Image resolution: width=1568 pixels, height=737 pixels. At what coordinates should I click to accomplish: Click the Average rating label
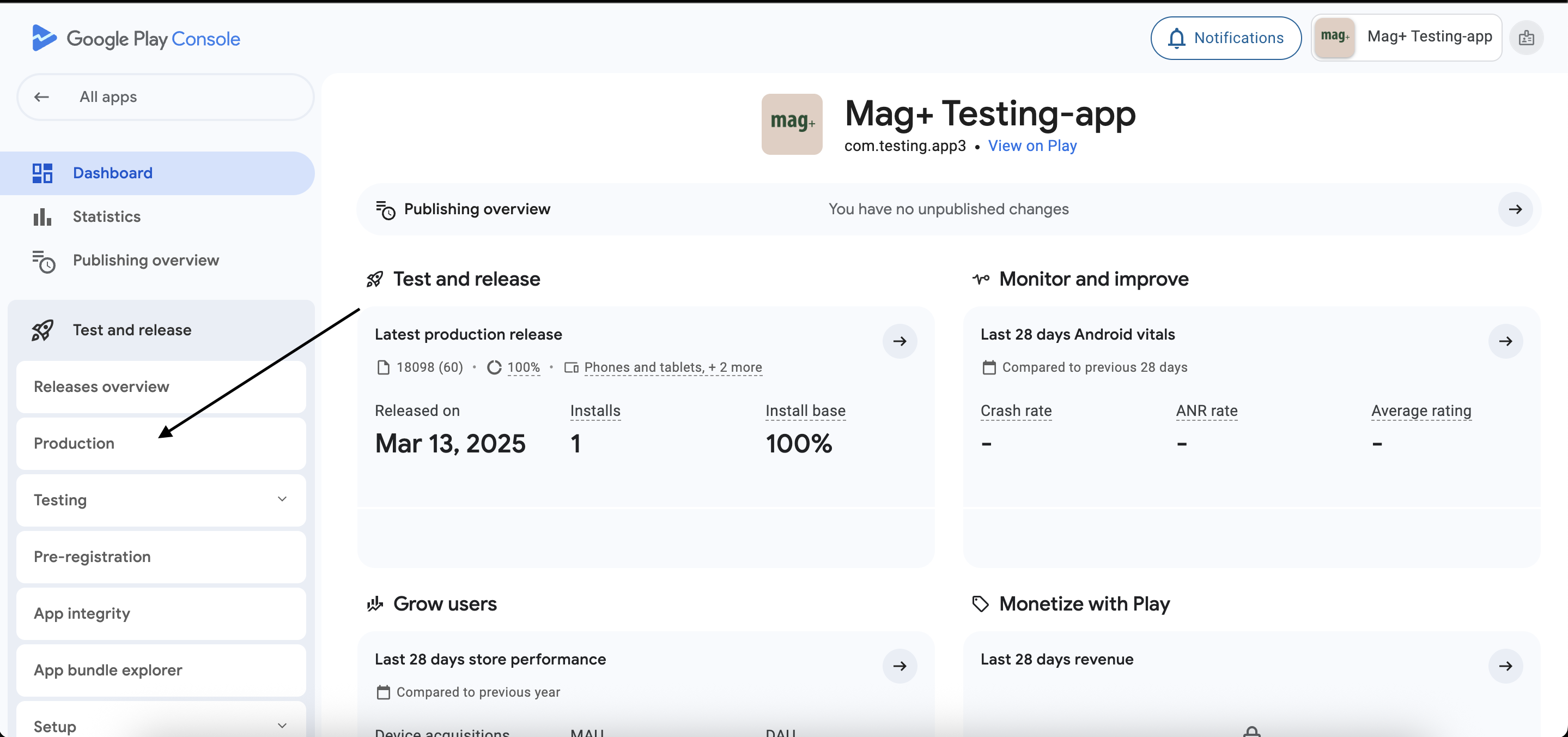click(1421, 411)
